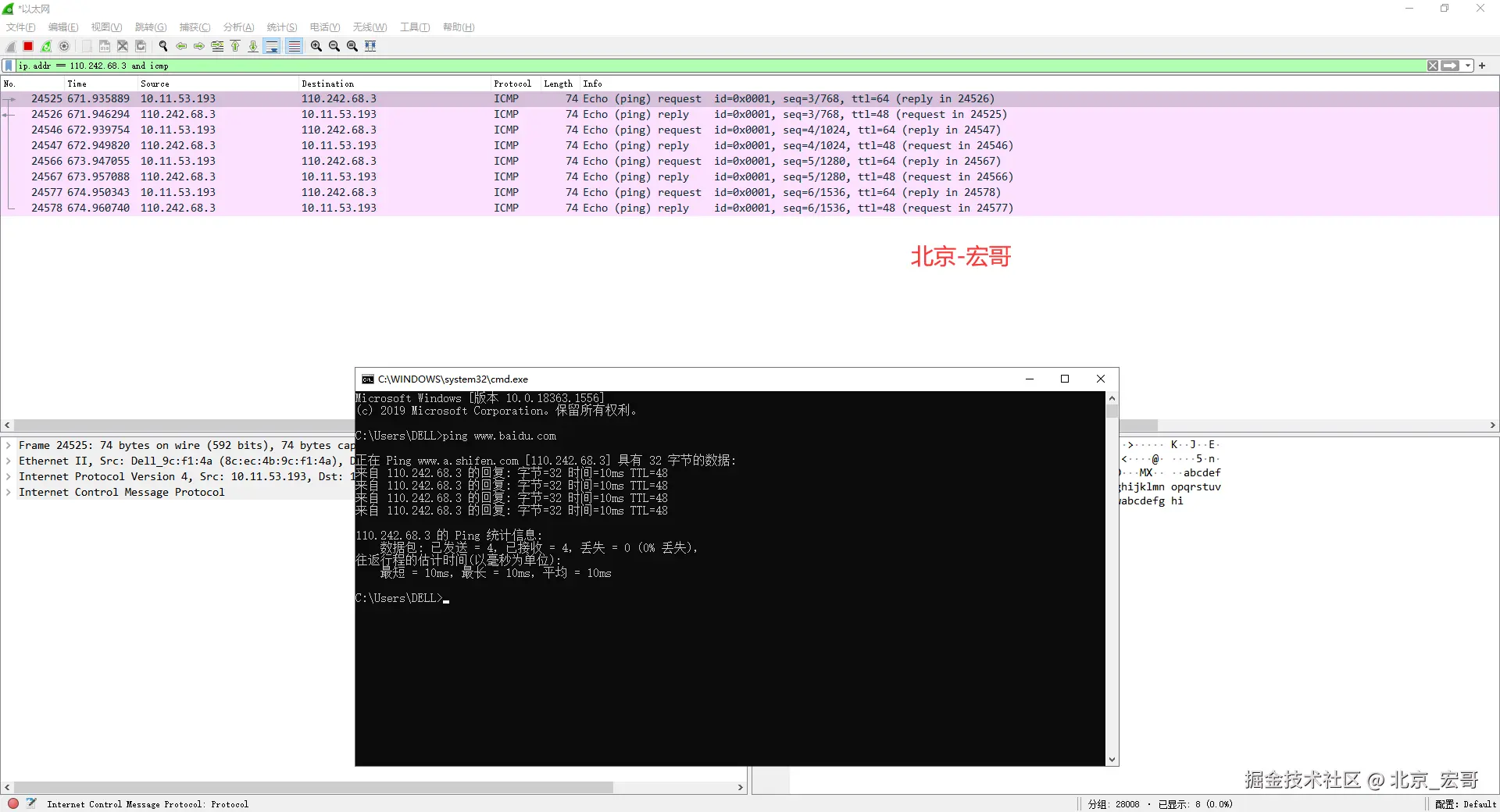Open the 电话(Y) menu
1500x812 pixels.
[x=325, y=27]
